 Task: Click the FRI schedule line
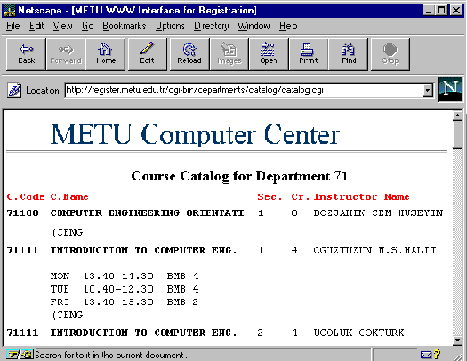(x=125, y=302)
